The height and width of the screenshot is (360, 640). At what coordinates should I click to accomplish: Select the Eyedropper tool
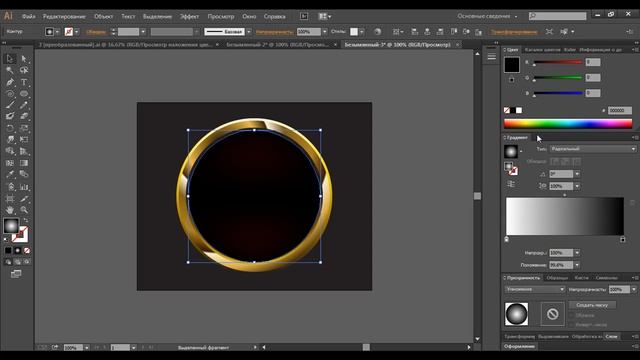pyautogui.click(x=10, y=175)
